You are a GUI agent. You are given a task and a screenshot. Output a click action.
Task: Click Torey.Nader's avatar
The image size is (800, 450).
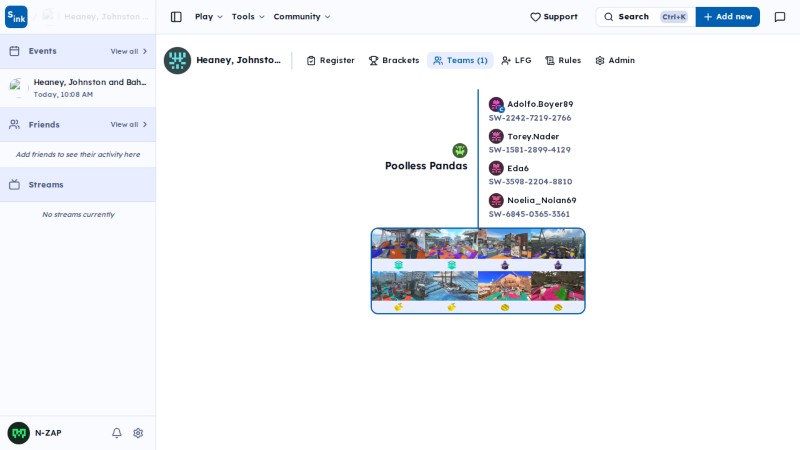(x=496, y=136)
